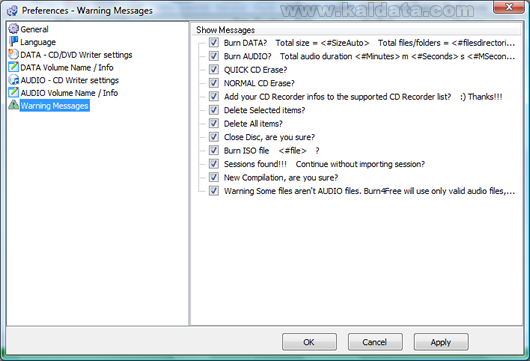This screenshot has width=530, height=361.
Task: Click the AUDIO Volume Name notepad icon
Action: pyautogui.click(x=14, y=92)
